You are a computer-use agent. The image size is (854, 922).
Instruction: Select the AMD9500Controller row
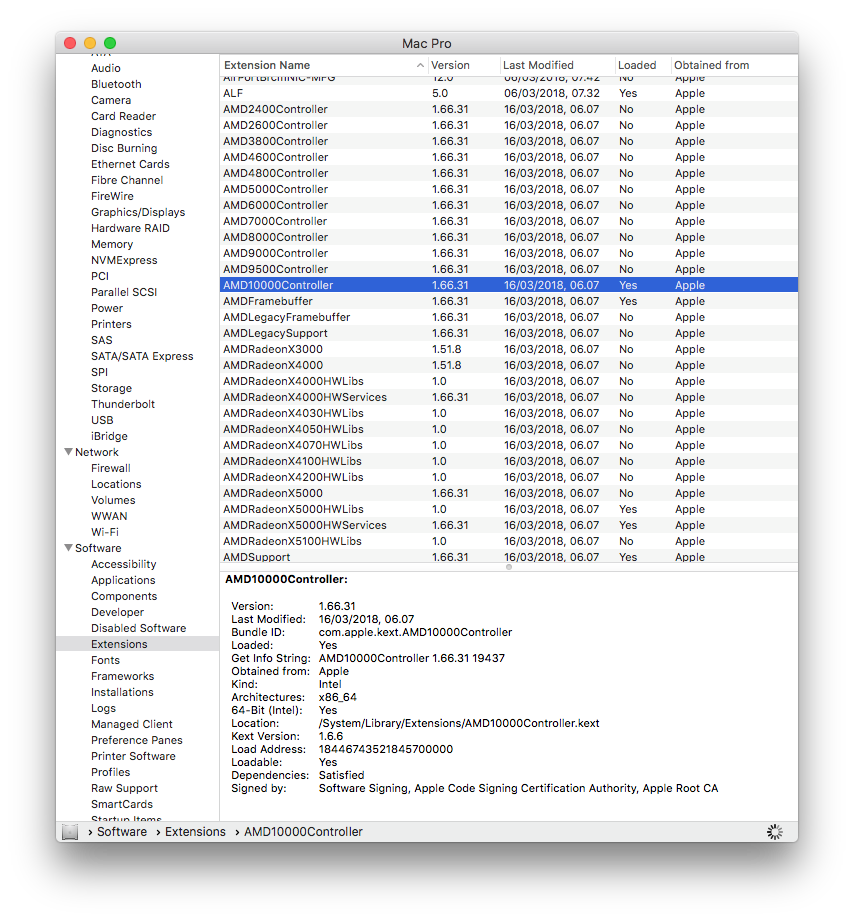tap(509, 269)
